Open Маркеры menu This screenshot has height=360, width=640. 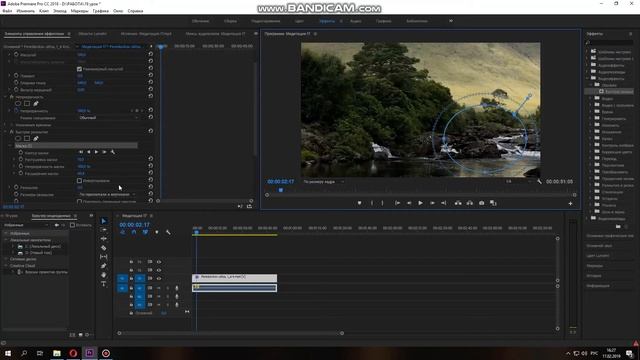pyautogui.click(x=80, y=11)
